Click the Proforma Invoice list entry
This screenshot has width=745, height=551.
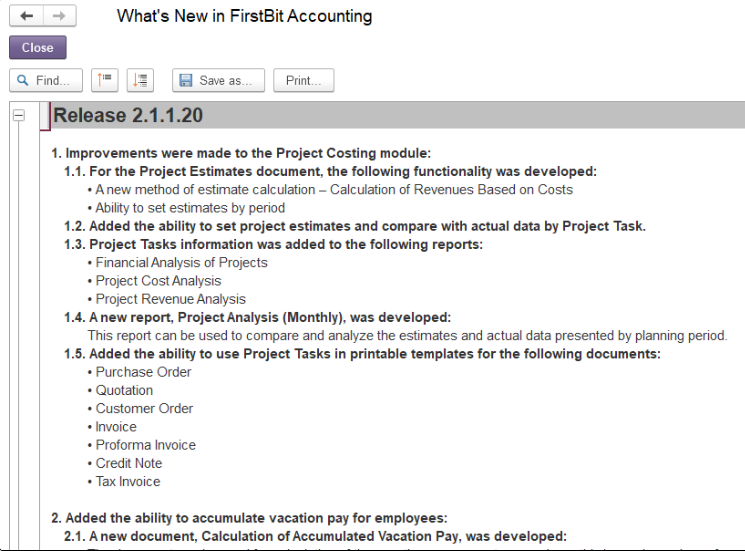[142, 445]
